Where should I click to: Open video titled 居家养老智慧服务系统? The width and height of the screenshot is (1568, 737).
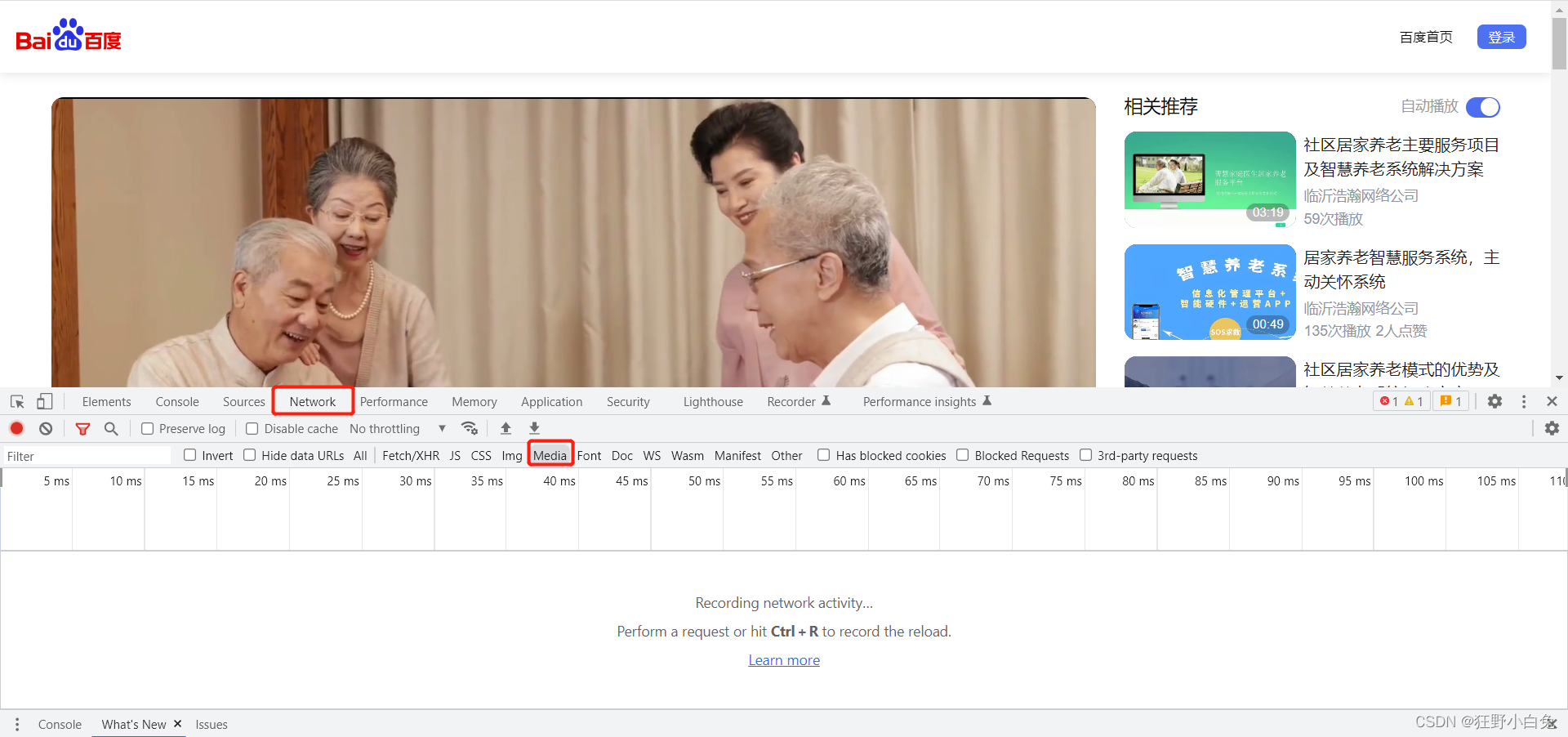tap(1401, 270)
